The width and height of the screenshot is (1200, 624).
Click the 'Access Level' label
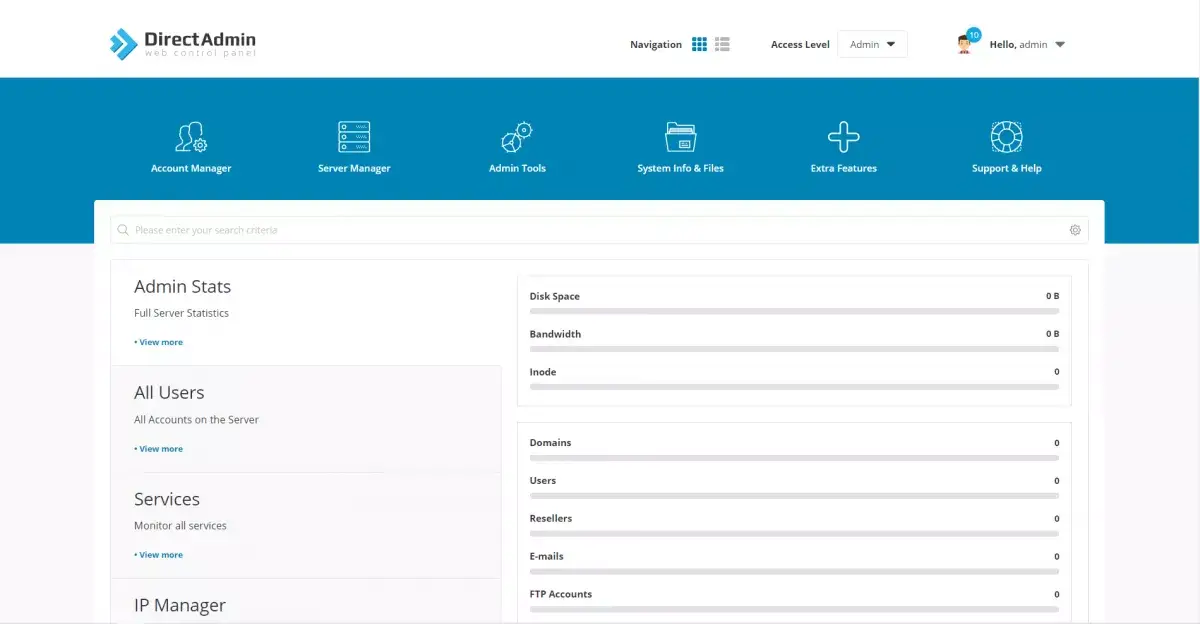click(800, 44)
